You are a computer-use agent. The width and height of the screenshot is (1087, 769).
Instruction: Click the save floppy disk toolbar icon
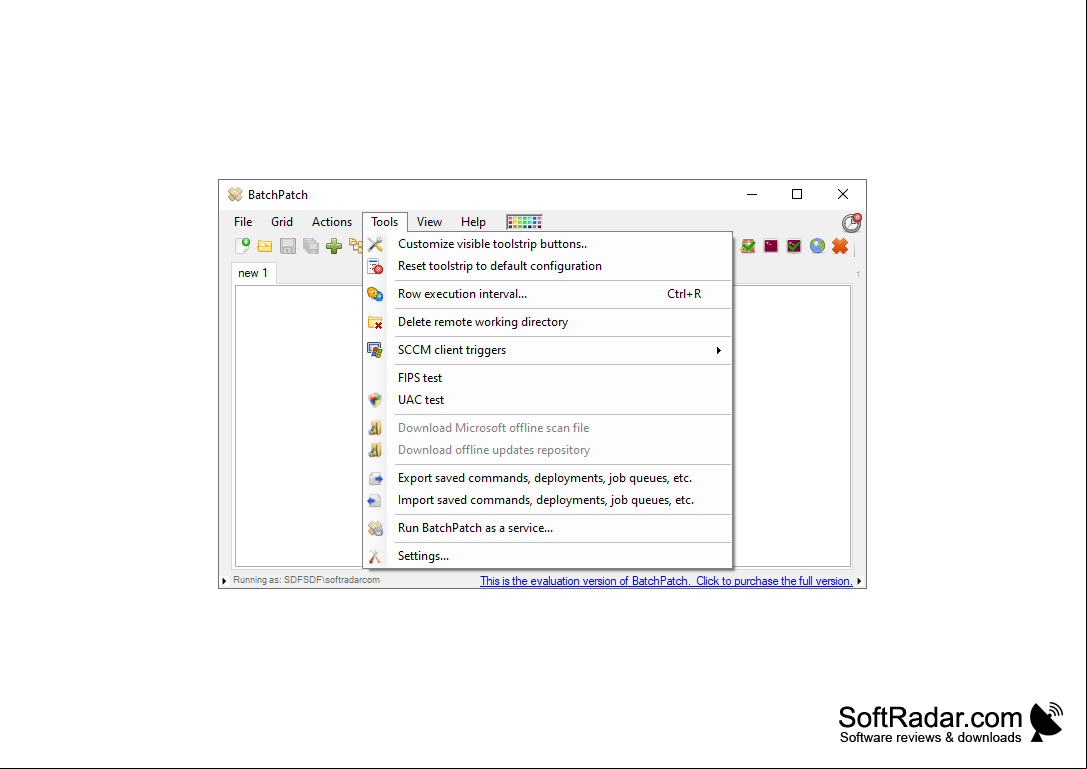288,245
